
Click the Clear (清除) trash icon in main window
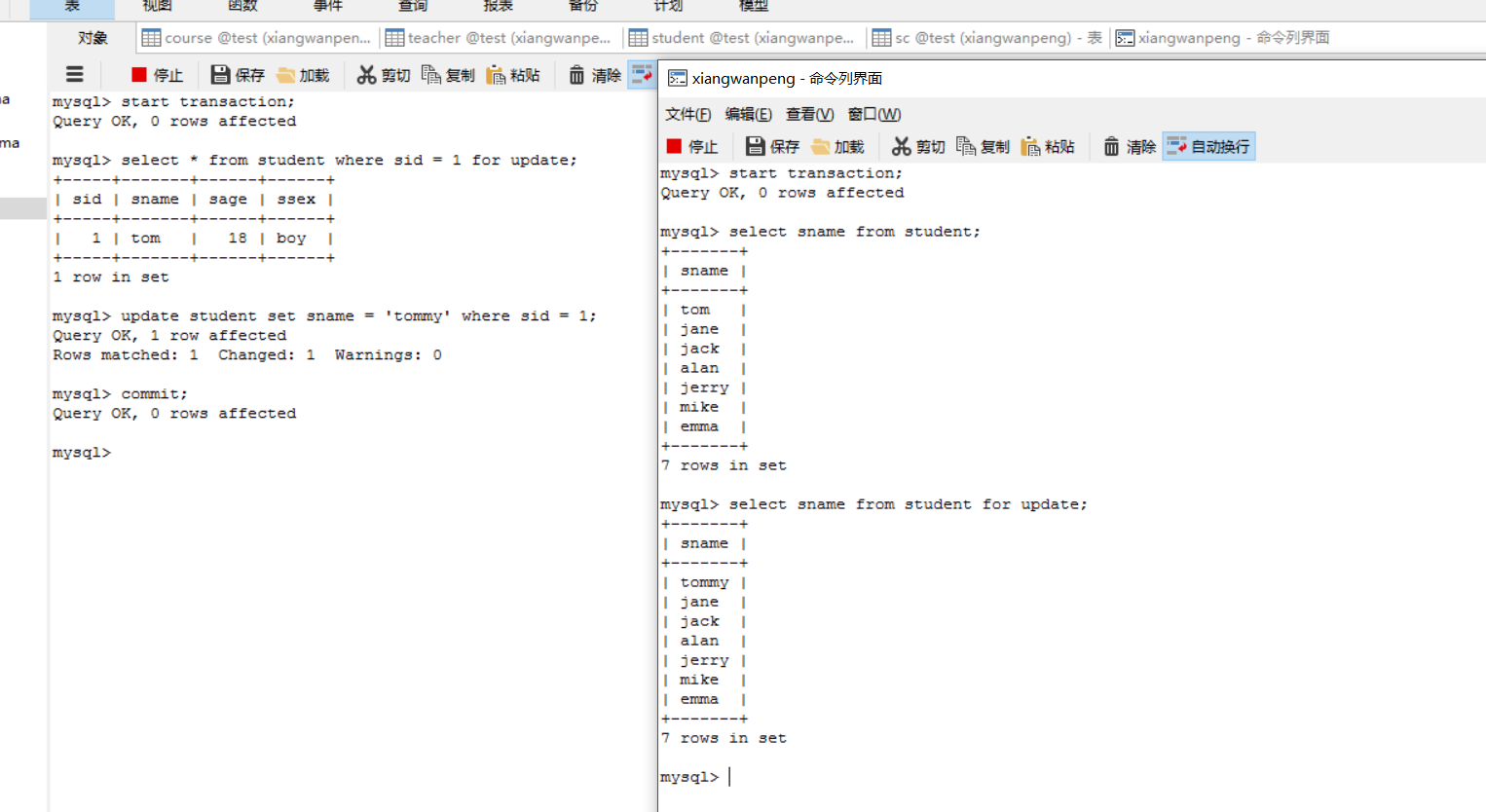(576, 75)
